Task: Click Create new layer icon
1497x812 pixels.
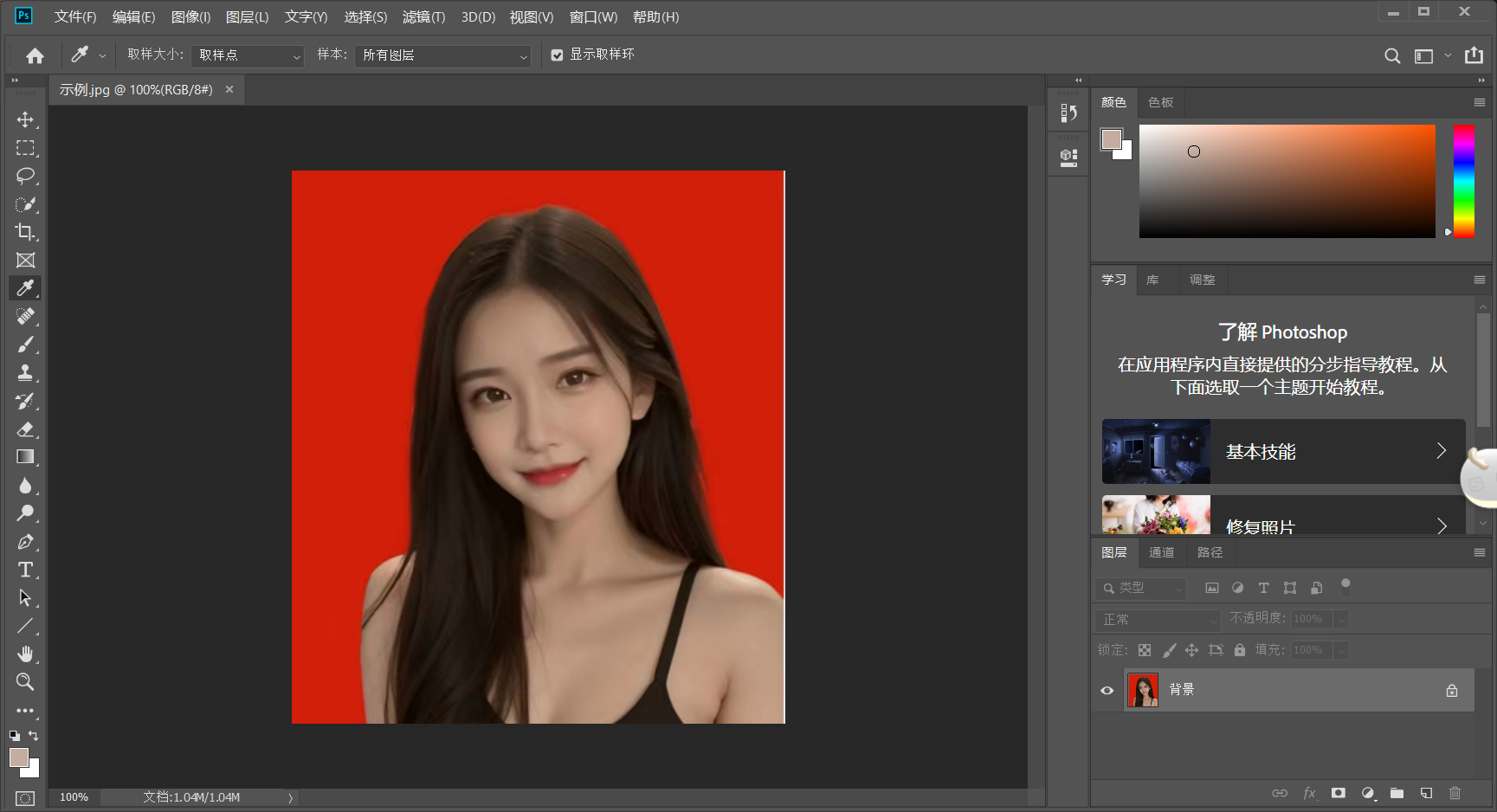Action: coord(1426,793)
